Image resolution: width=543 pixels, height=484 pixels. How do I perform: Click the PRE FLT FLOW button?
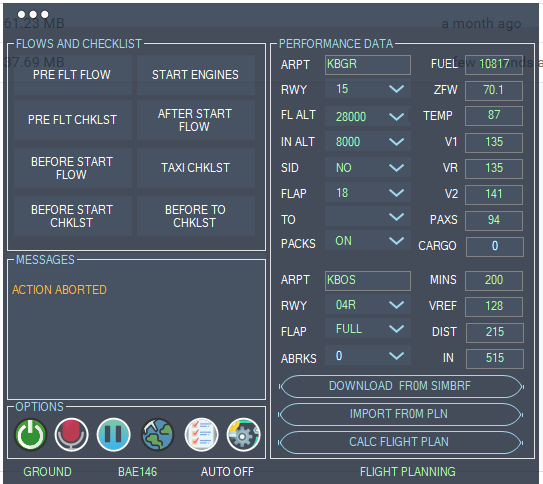72,75
